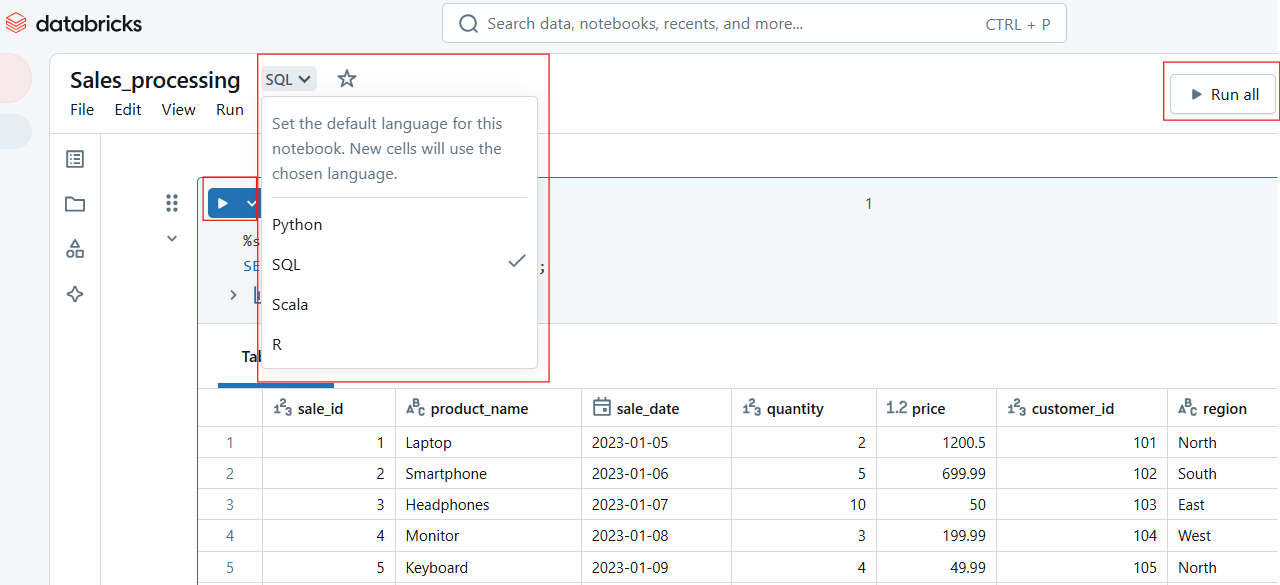Image resolution: width=1280 pixels, height=585 pixels.
Task: Choose R as default language
Action: coord(399,345)
